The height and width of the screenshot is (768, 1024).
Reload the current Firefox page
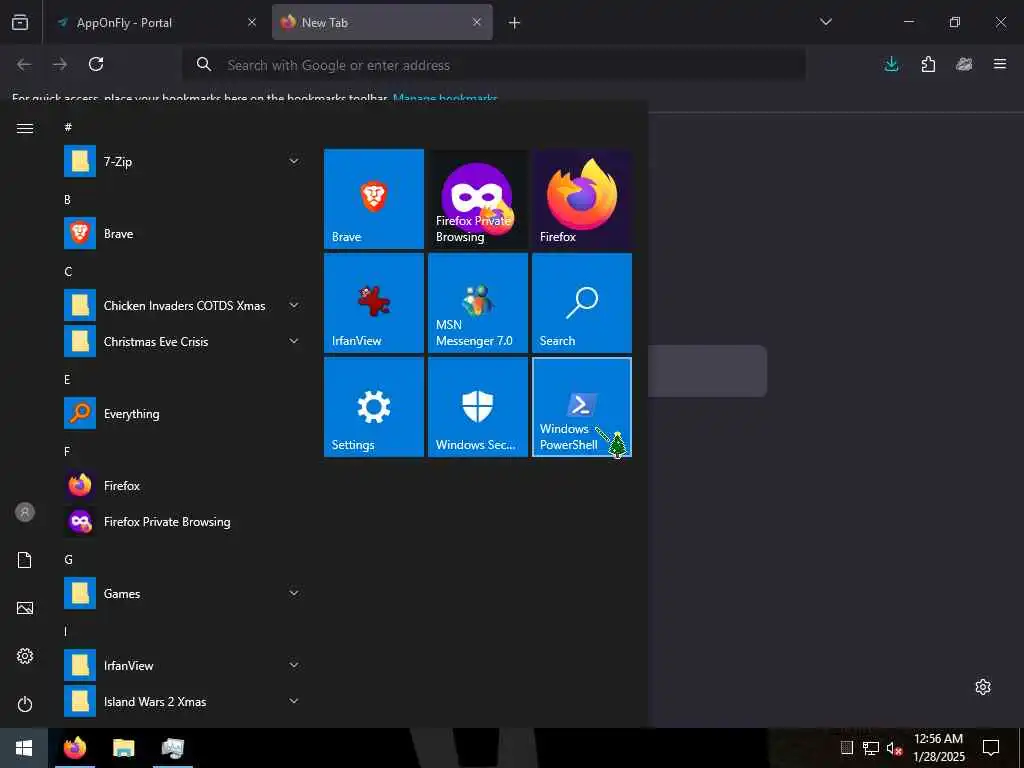[x=96, y=64]
